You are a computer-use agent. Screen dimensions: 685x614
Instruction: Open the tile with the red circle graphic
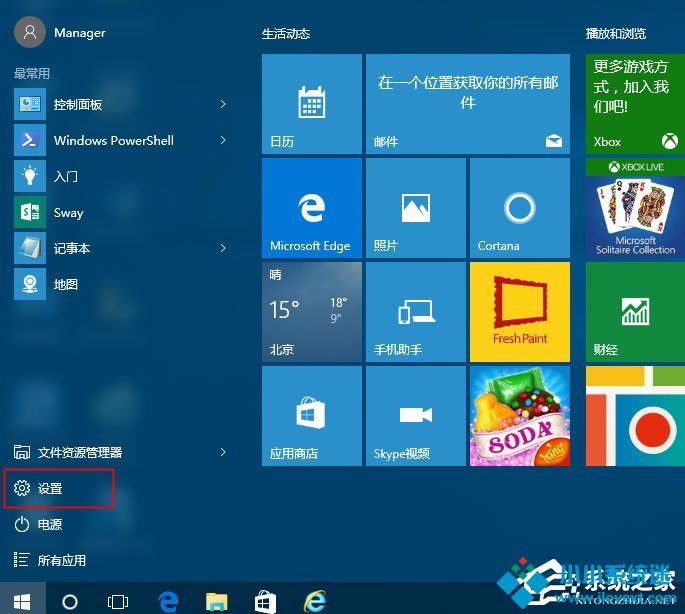(635, 416)
